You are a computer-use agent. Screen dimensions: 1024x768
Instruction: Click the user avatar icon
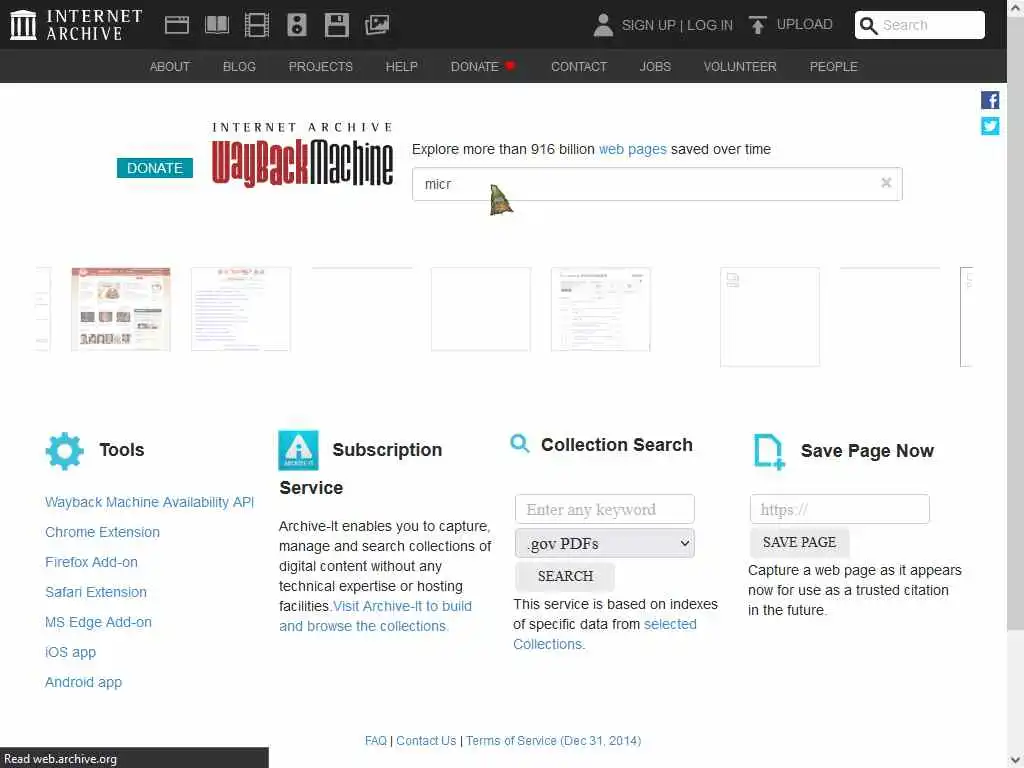pyautogui.click(x=603, y=25)
